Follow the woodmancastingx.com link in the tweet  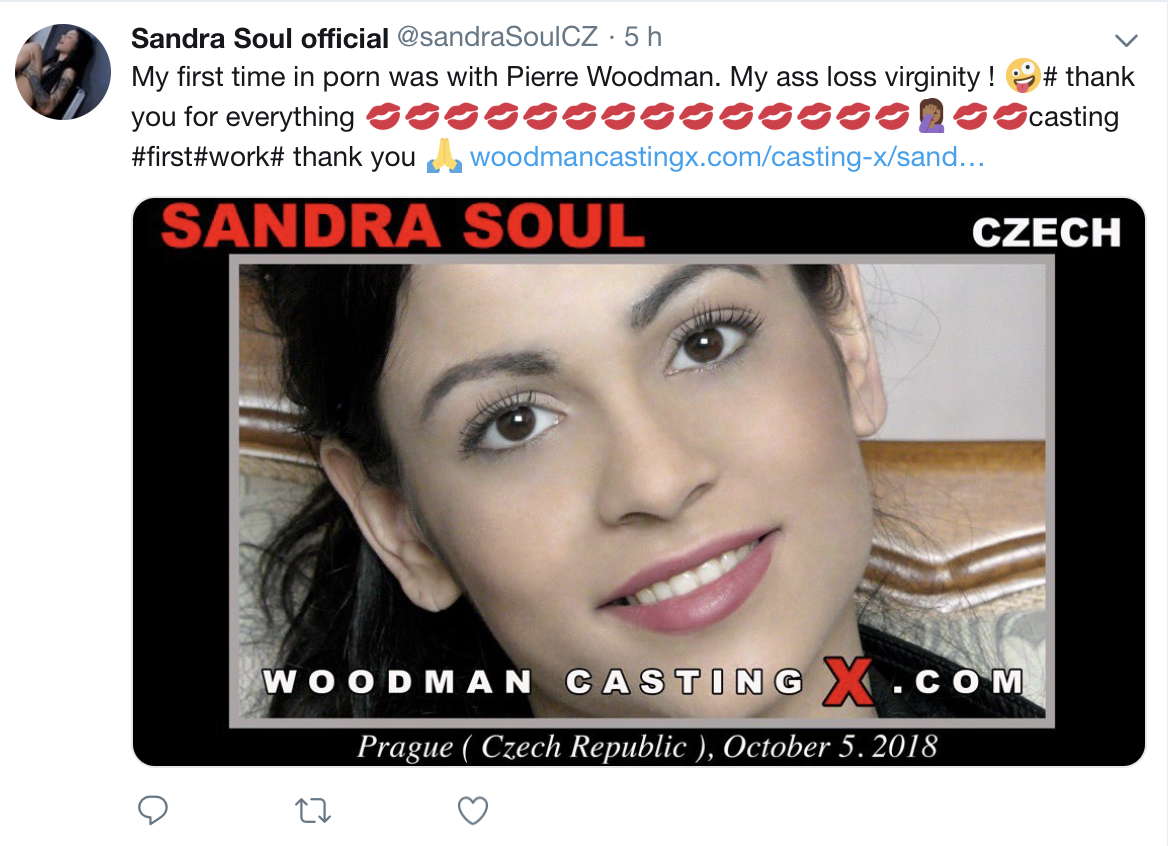[727, 157]
